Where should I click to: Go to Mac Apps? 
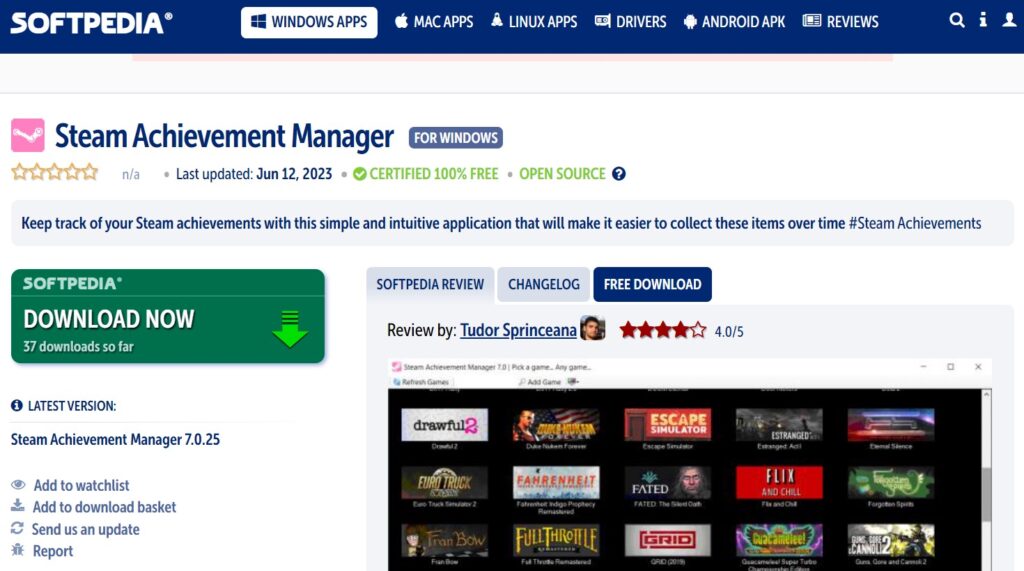click(434, 22)
